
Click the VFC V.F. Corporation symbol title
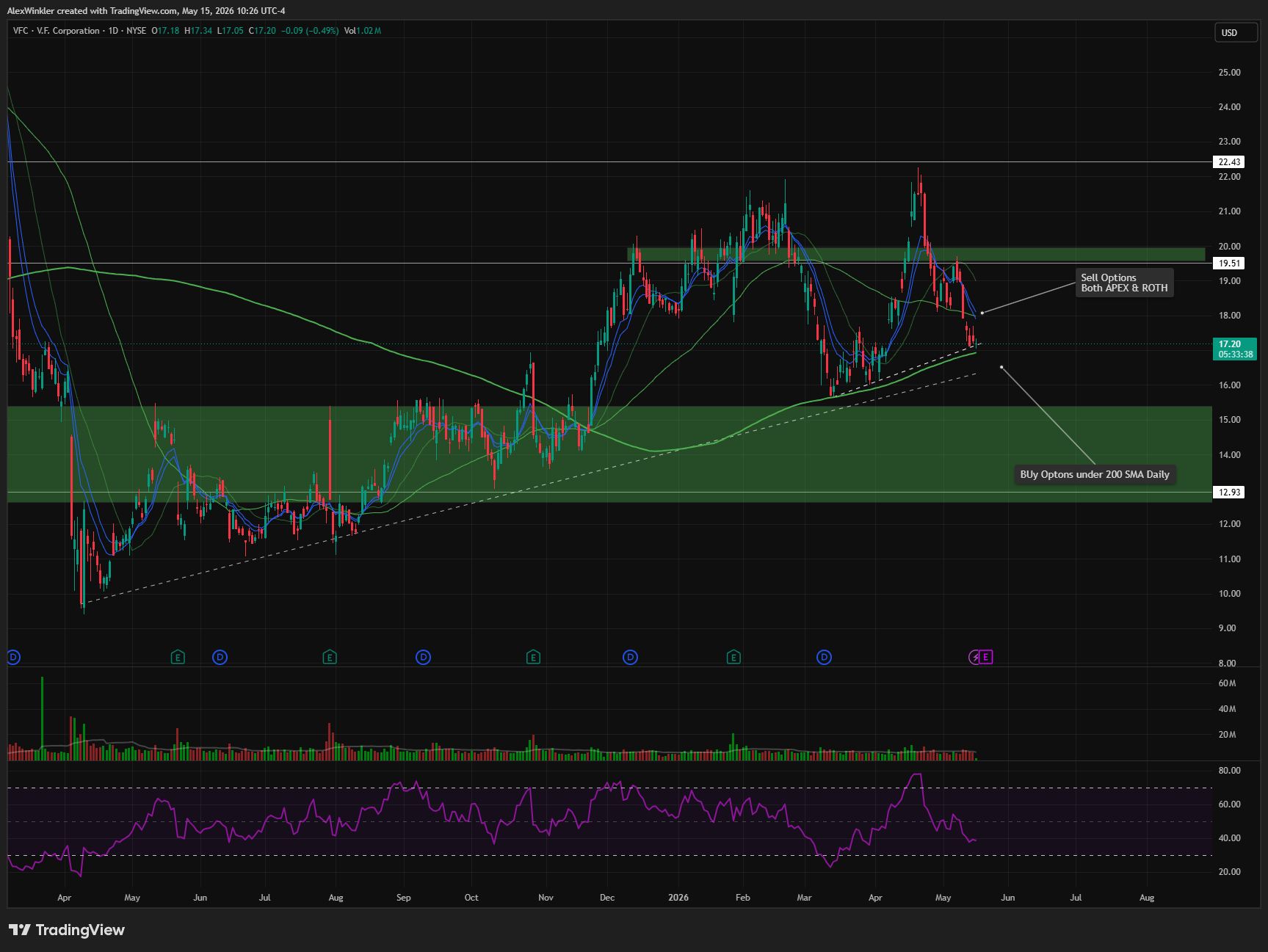click(57, 31)
